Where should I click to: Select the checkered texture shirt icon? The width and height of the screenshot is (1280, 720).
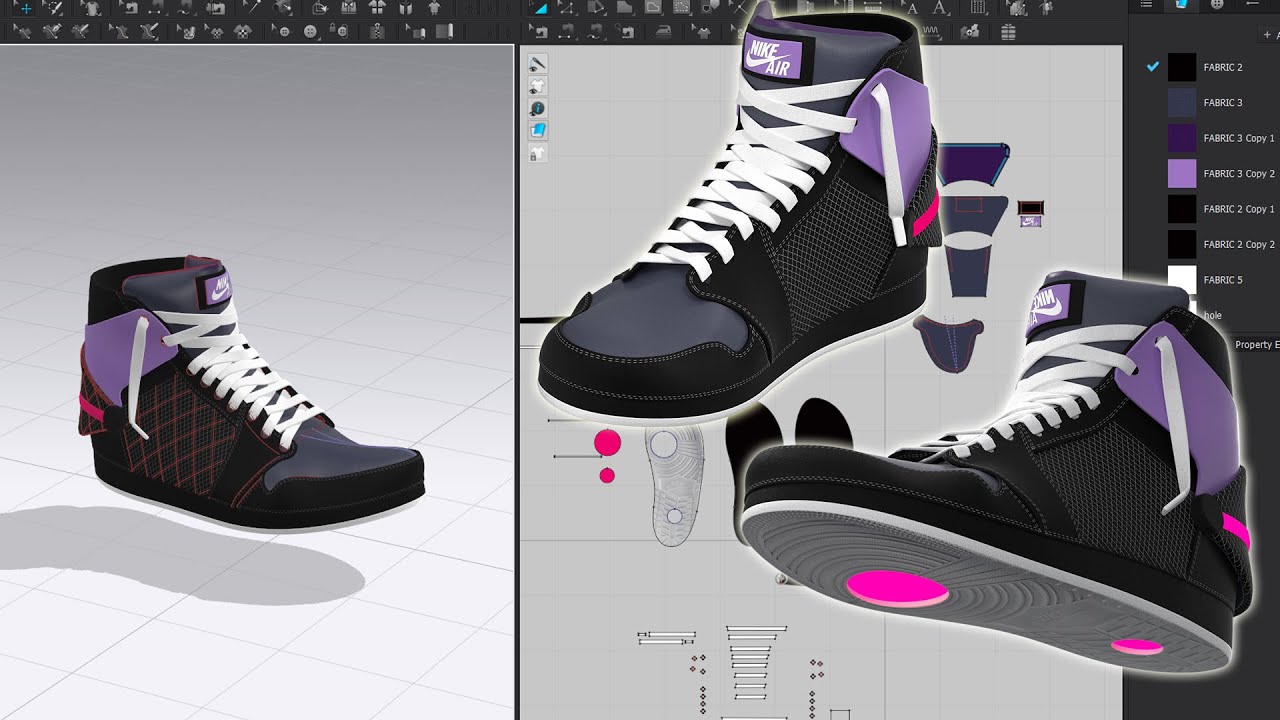pos(242,31)
